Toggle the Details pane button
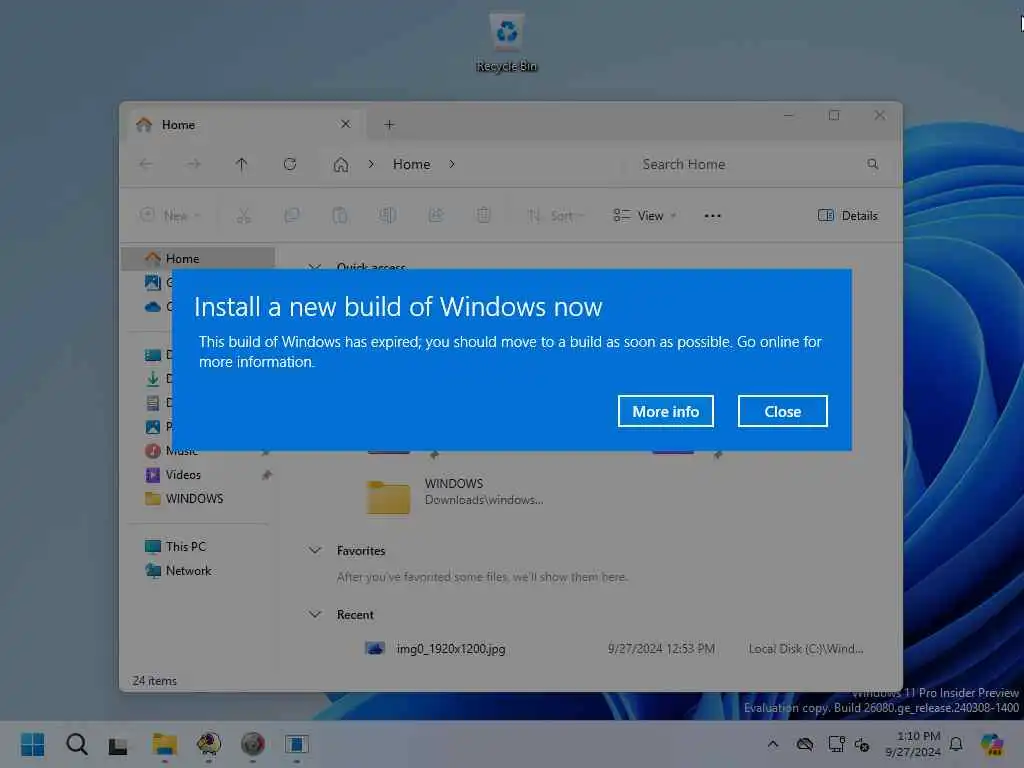The width and height of the screenshot is (1024, 768). coord(848,216)
